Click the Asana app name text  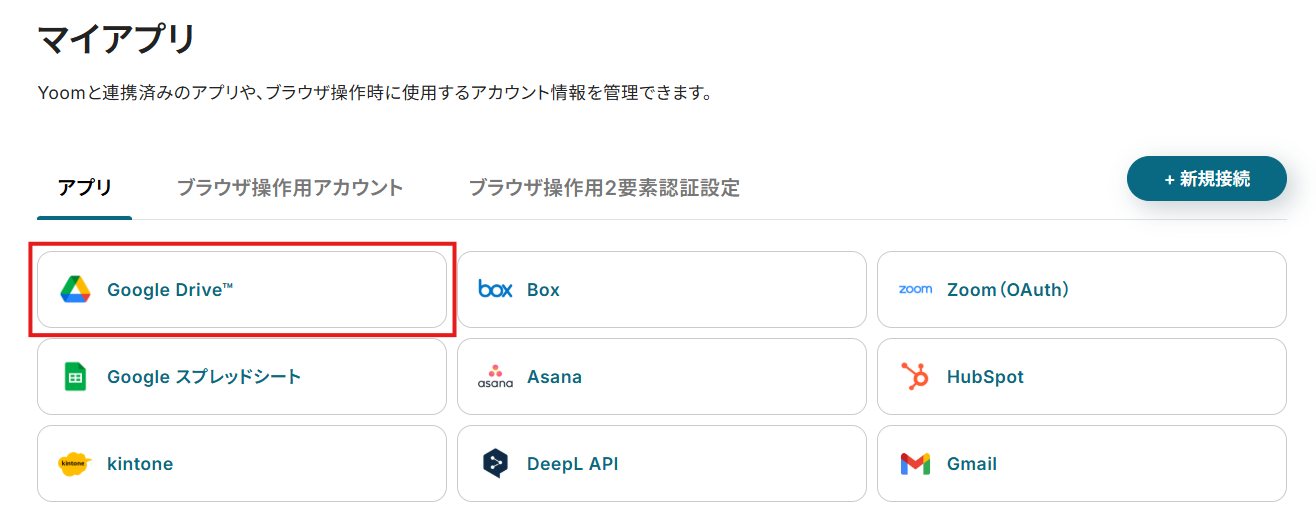point(554,377)
